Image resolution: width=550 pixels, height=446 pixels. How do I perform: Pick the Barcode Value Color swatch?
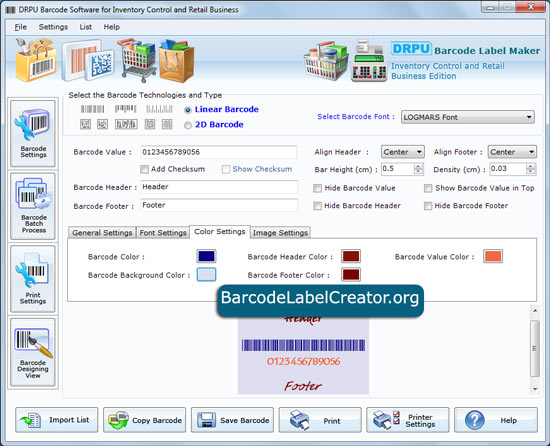click(493, 256)
